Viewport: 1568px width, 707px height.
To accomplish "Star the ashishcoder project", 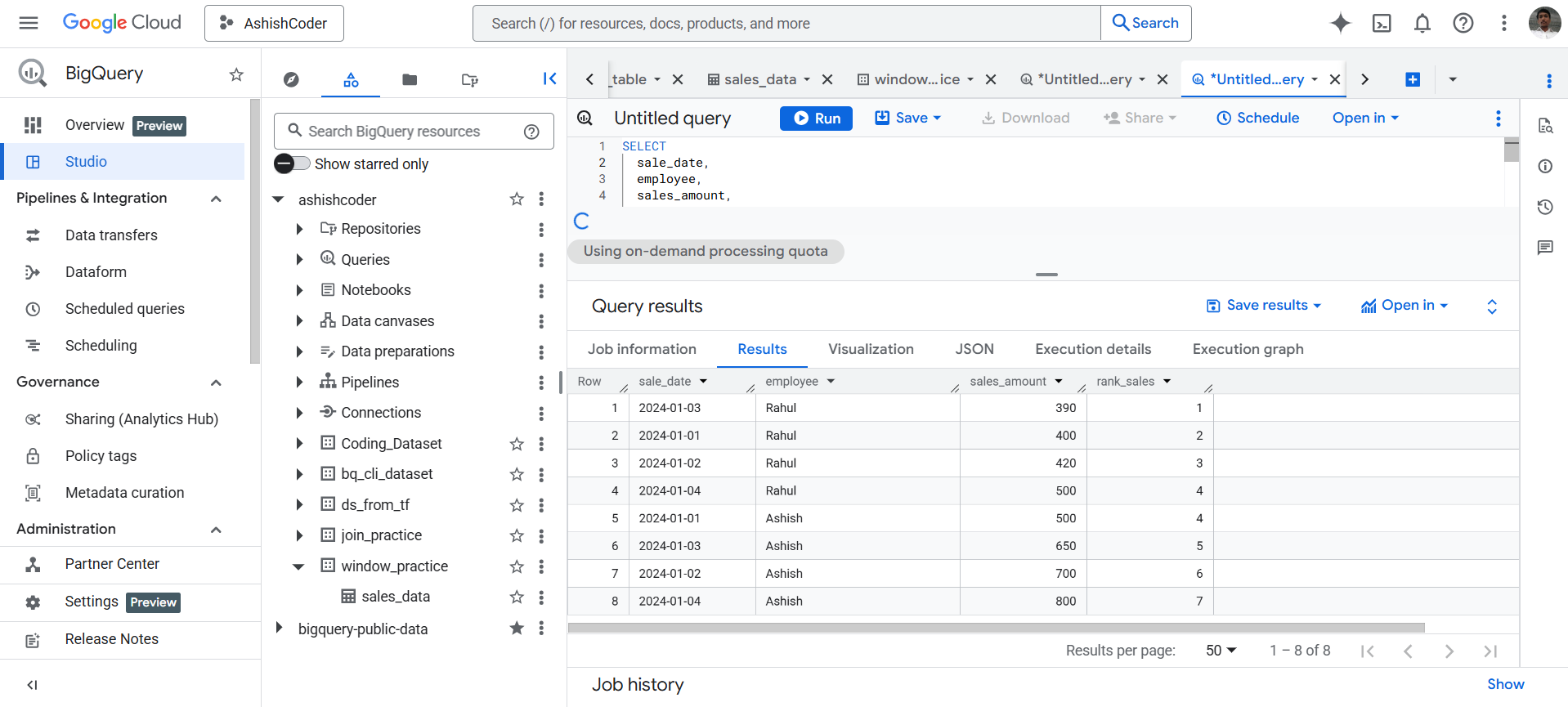I will click(x=517, y=199).
